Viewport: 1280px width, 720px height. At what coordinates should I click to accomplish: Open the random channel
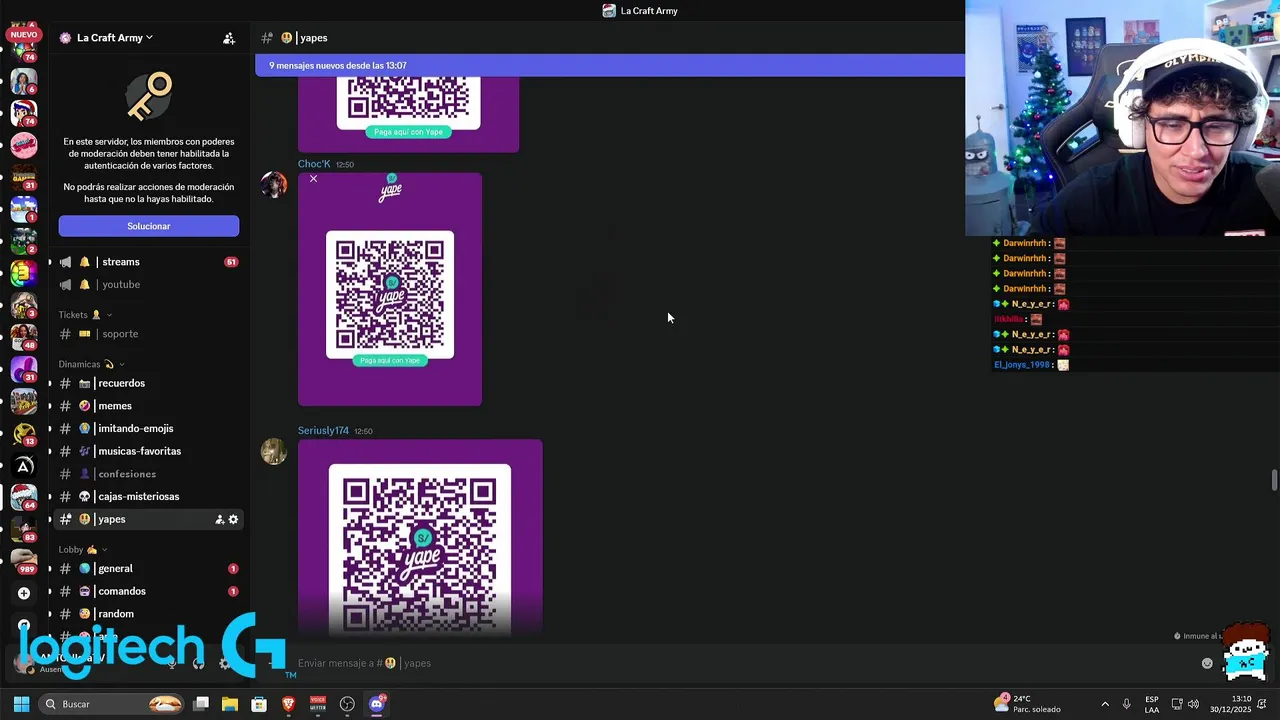pos(148,614)
